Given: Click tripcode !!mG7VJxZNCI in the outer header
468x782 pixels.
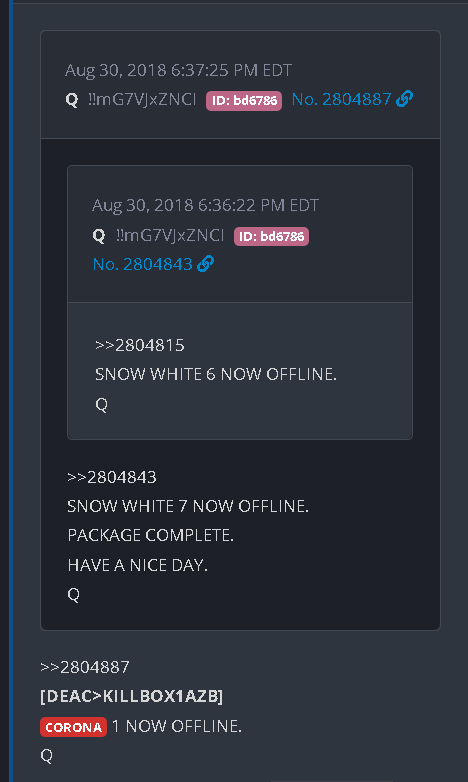Looking at the screenshot, I should [x=142, y=99].
